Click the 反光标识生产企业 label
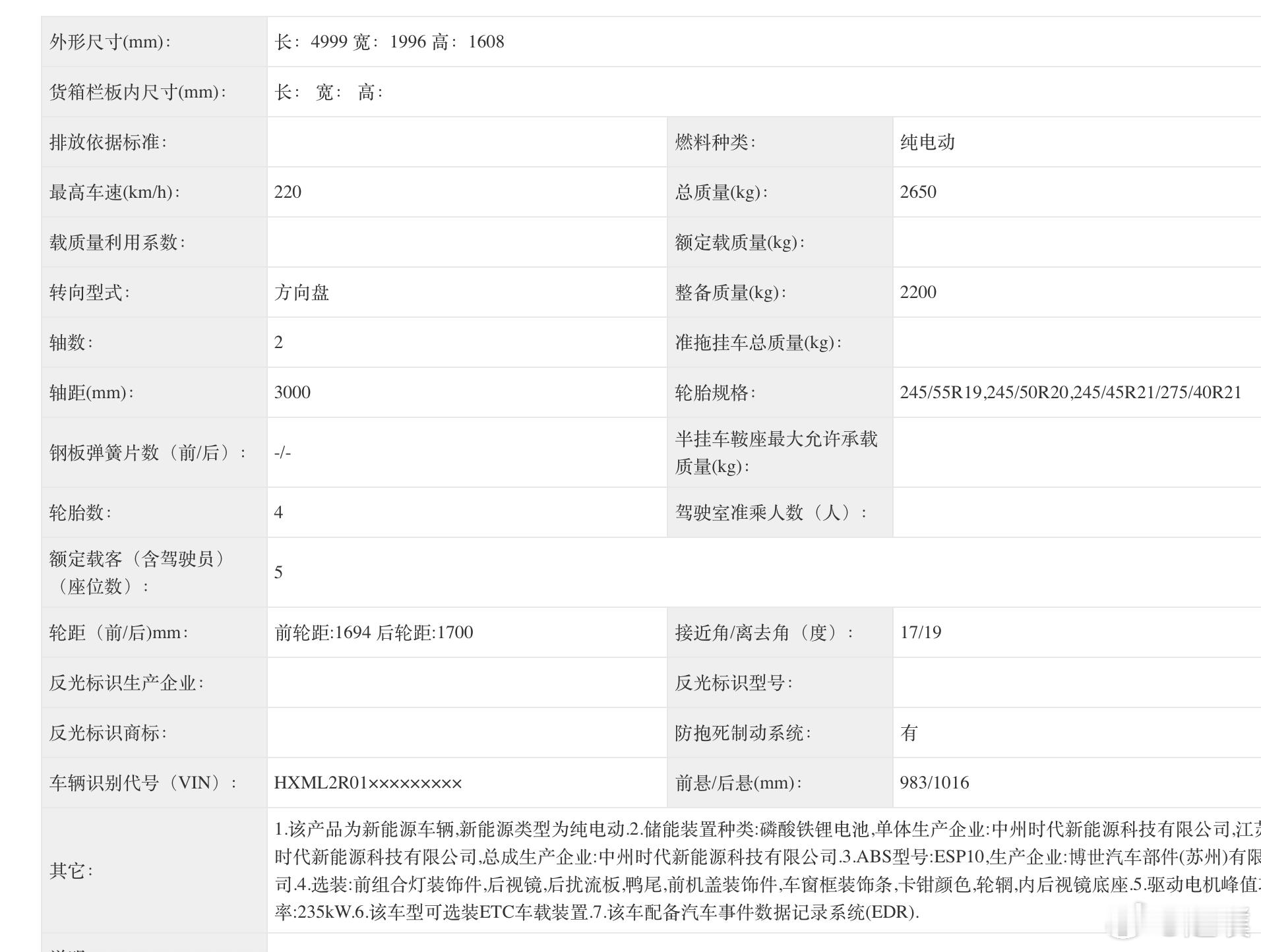The height and width of the screenshot is (952, 1261). click(127, 682)
